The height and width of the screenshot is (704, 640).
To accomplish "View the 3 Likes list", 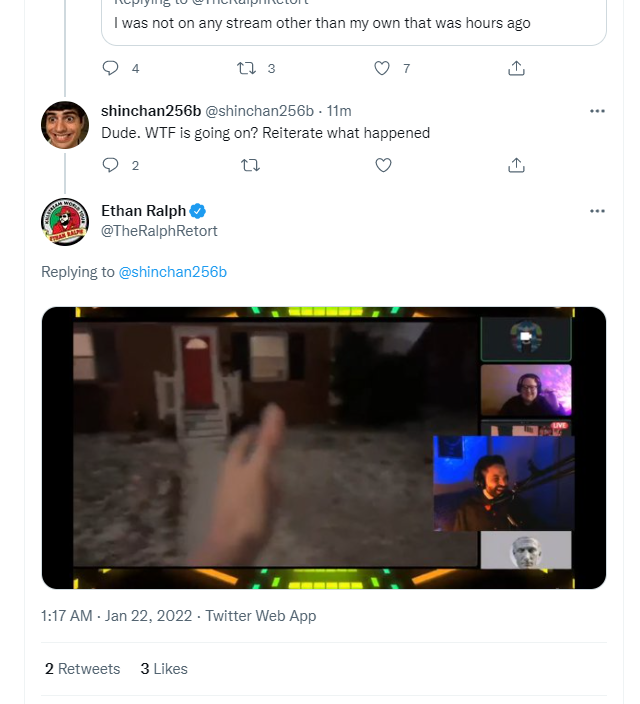I will pyautogui.click(x=163, y=669).
